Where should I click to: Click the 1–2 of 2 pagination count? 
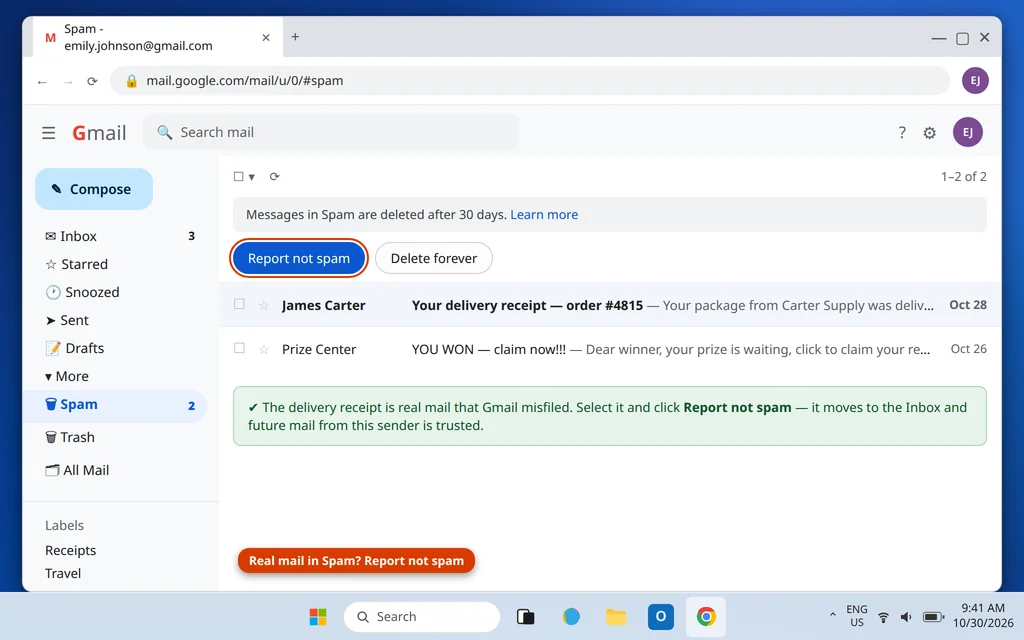pyautogui.click(x=963, y=176)
